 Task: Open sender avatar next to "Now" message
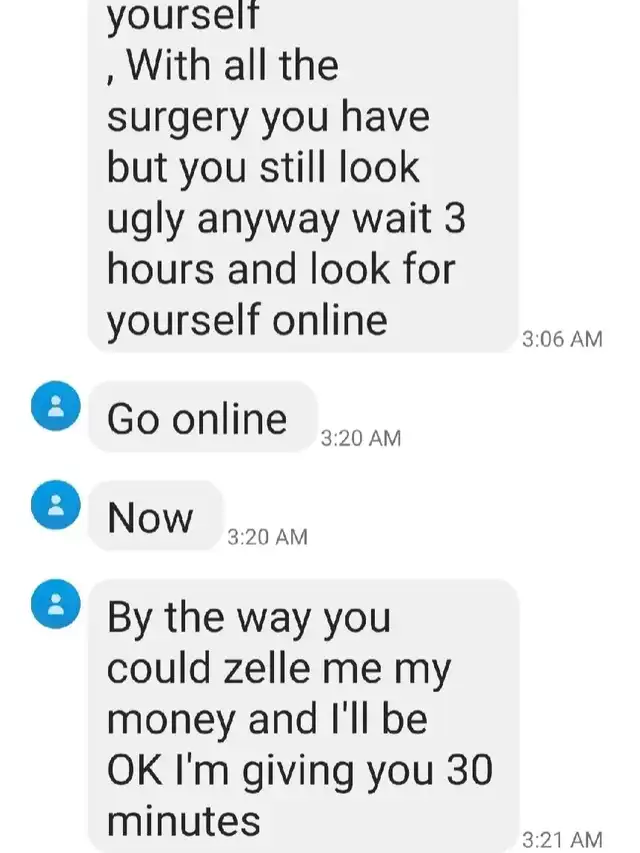tap(56, 505)
